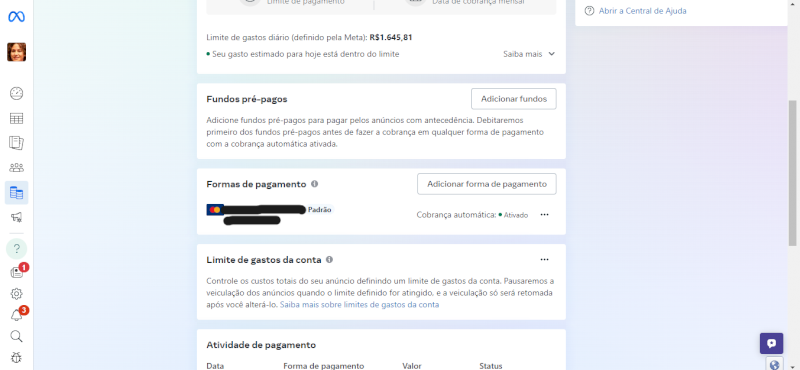Click info icon beside Limite de gastos da conta
This screenshot has height=370, width=800.
pos(329,259)
